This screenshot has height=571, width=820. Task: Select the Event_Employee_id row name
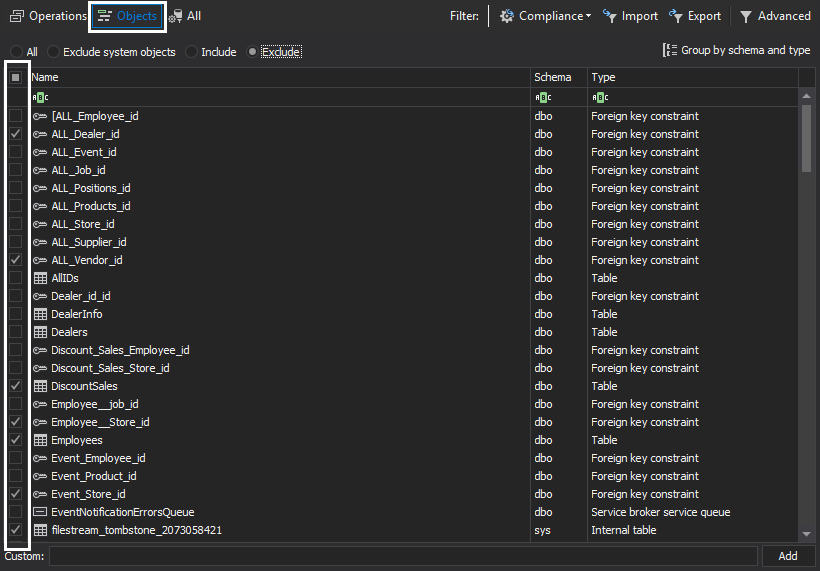click(x=98, y=458)
